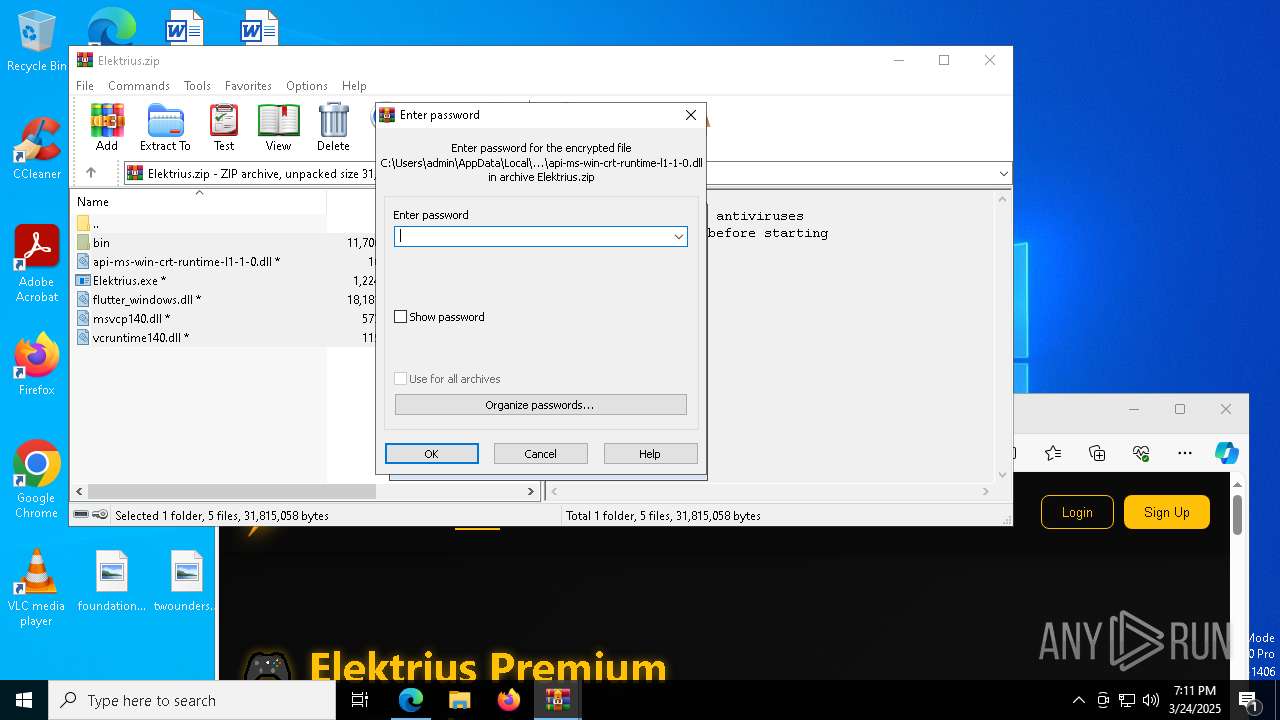The height and width of the screenshot is (720, 1280).
Task: Open Edge browser essentials heart icon
Action: 1141,453
